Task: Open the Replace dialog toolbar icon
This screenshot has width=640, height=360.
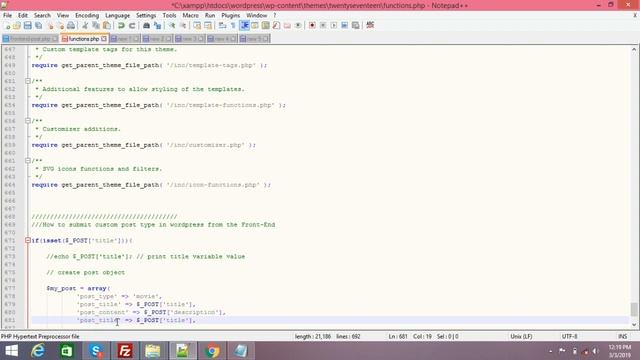Action: coord(157,26)
